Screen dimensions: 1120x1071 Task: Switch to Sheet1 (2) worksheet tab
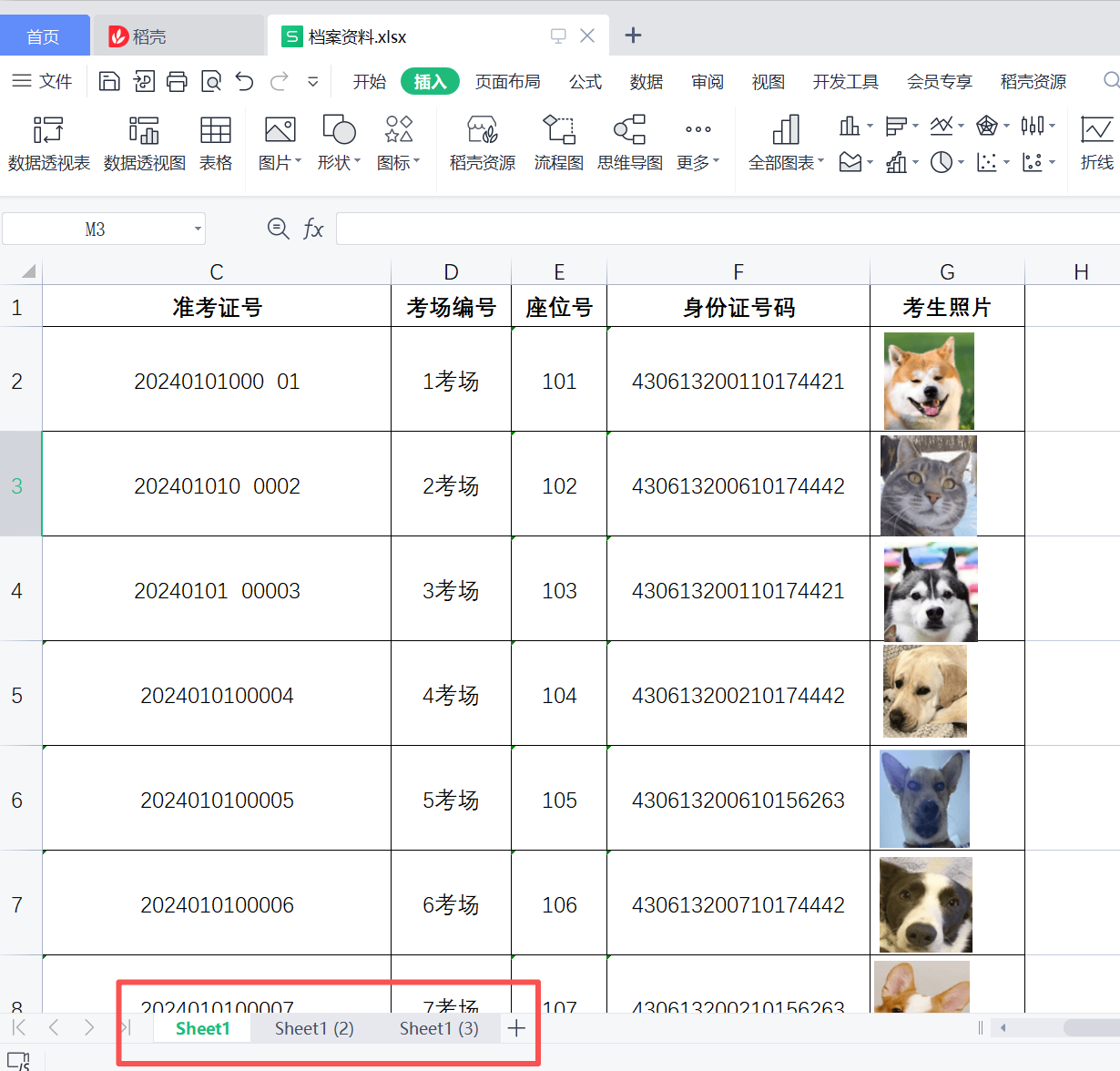[314, 1028]
